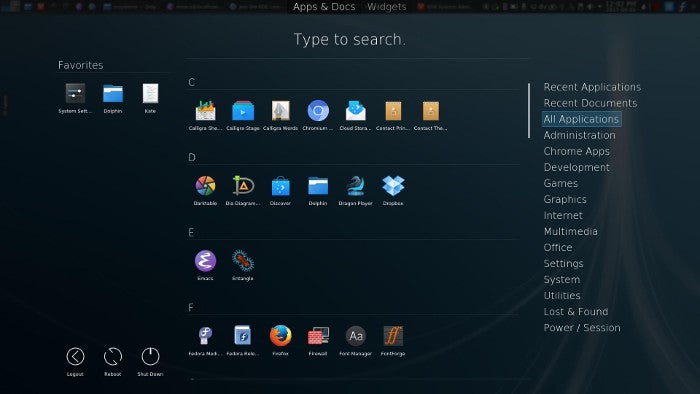The image size is (700, 394).
Task: Launch Dragon Player
Action: point(355,190)
